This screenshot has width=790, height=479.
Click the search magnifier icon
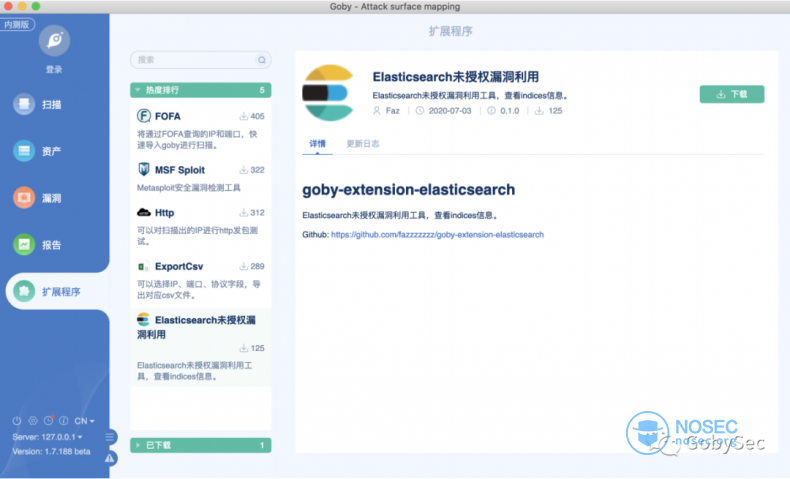[261, 60]
